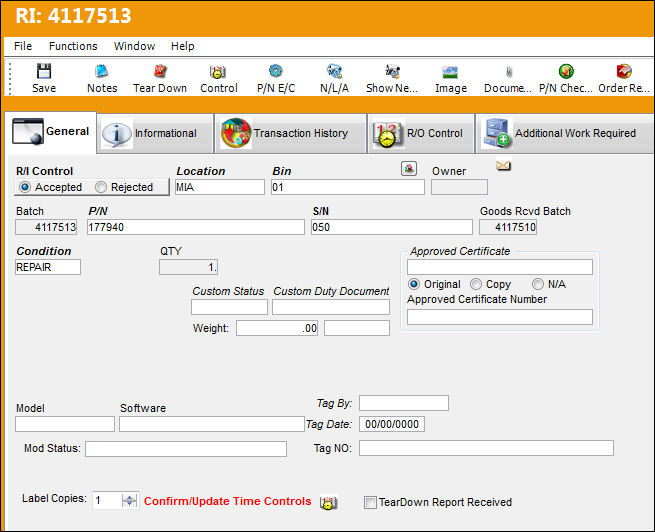Choose the N/A certificate option
Screen dimensions: 655x532
point(538,284)
